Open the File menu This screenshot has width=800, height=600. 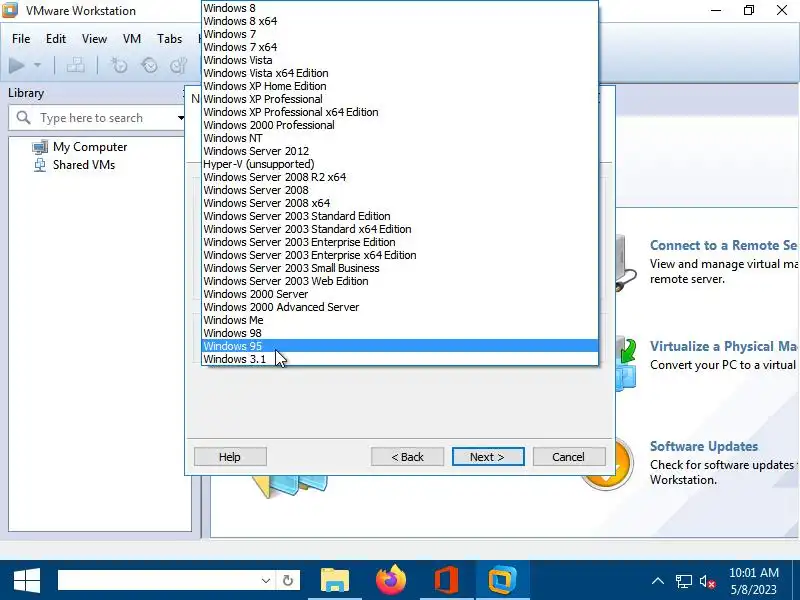coord(21,39)
